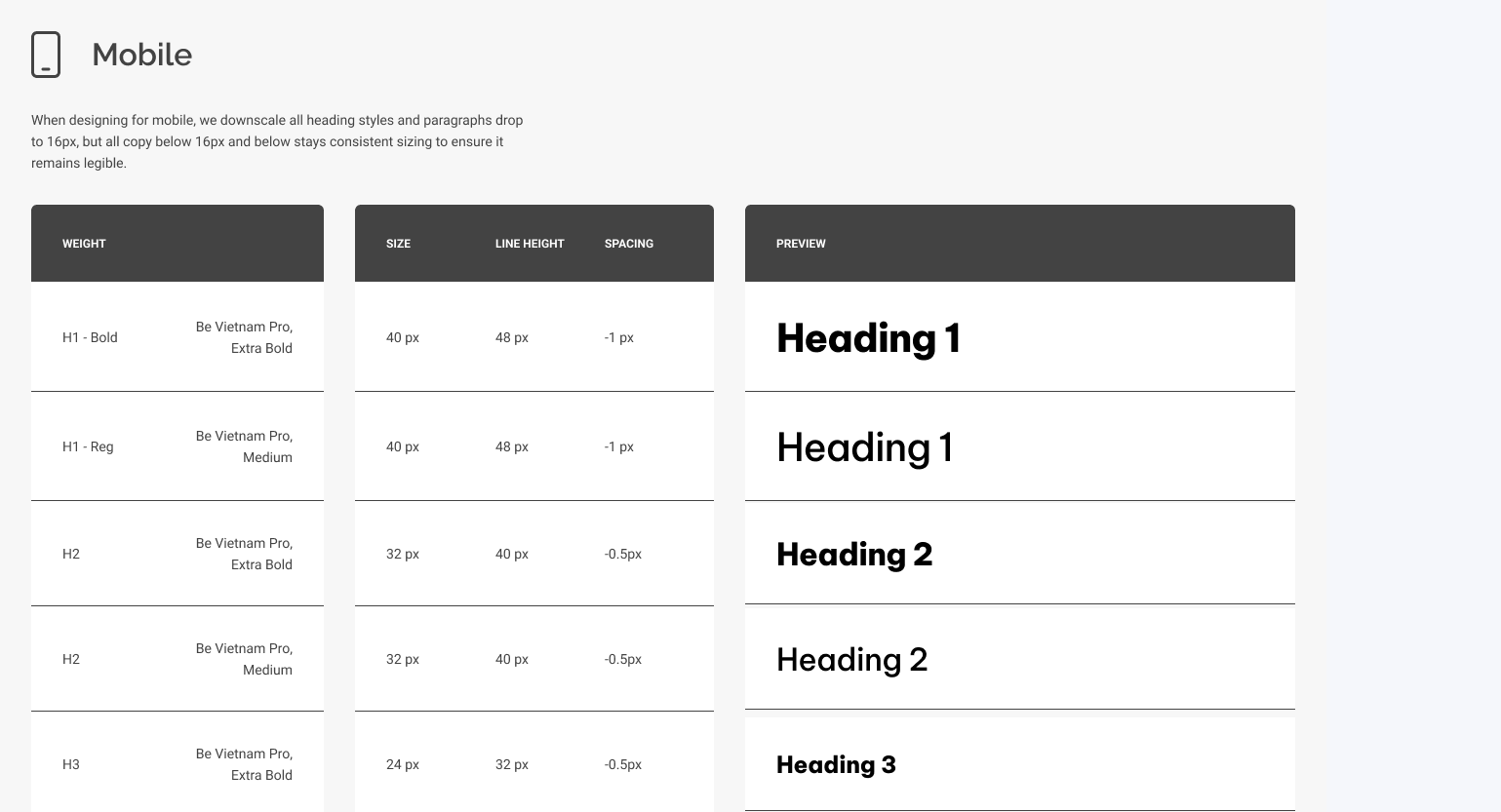1501x812 pixels.
Task: Click the LINE HEIGHT column header
Action: tap(530, 244)
